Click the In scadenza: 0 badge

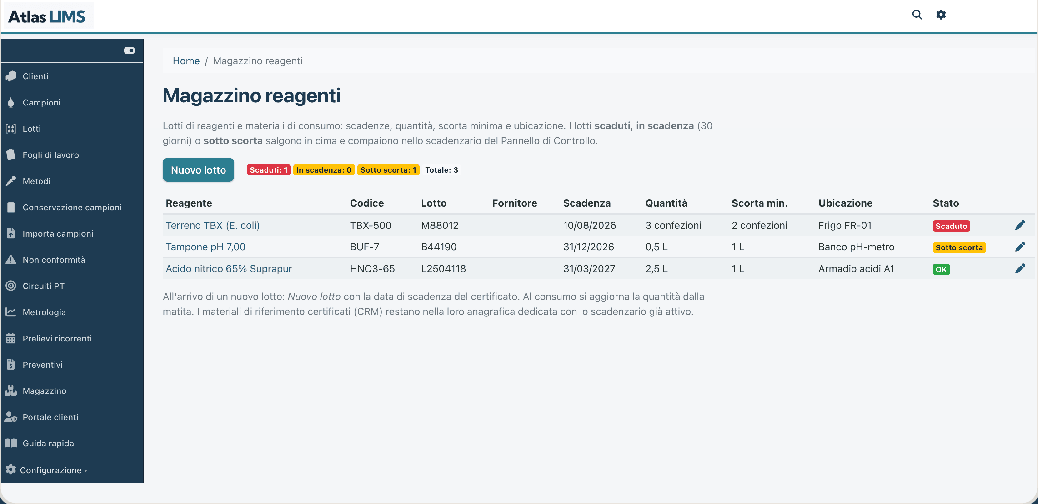click(x=324, y=170)
